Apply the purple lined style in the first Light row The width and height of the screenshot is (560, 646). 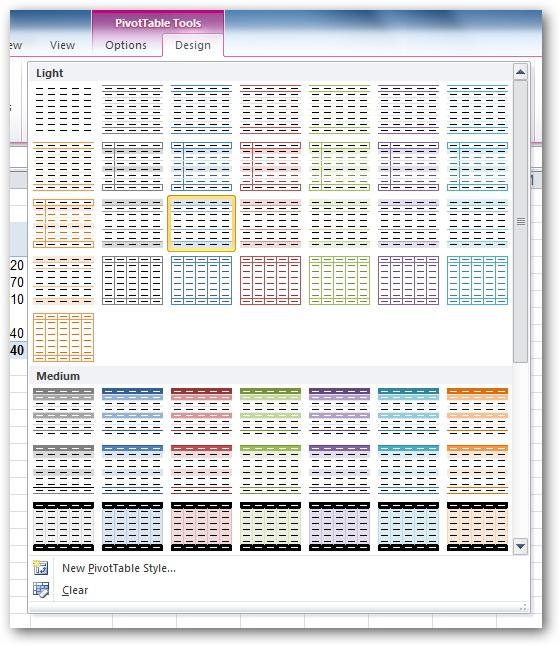click(408, 110)
